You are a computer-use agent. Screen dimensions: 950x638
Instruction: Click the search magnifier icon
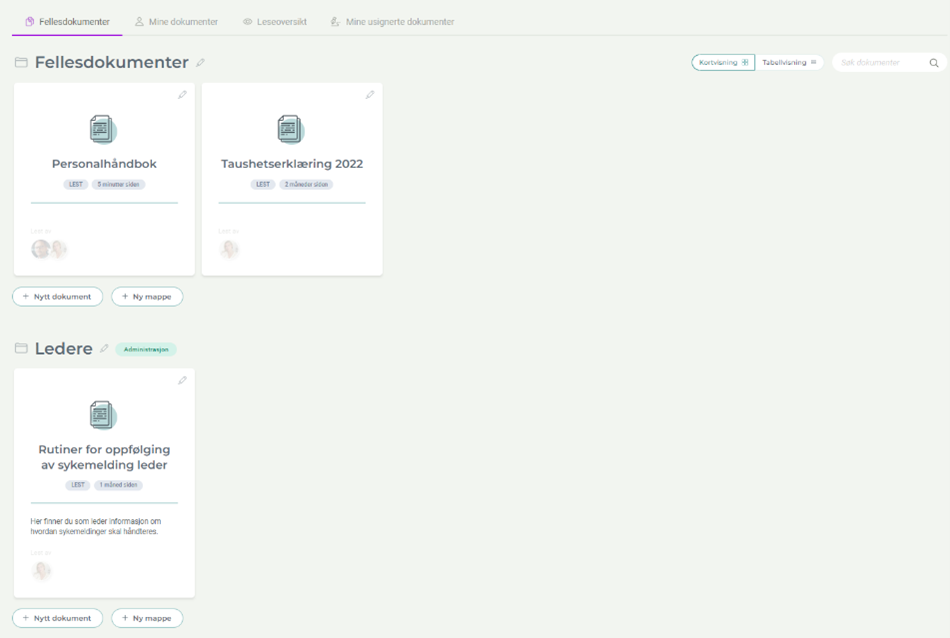pyautogui.click(x=934, y=63)
